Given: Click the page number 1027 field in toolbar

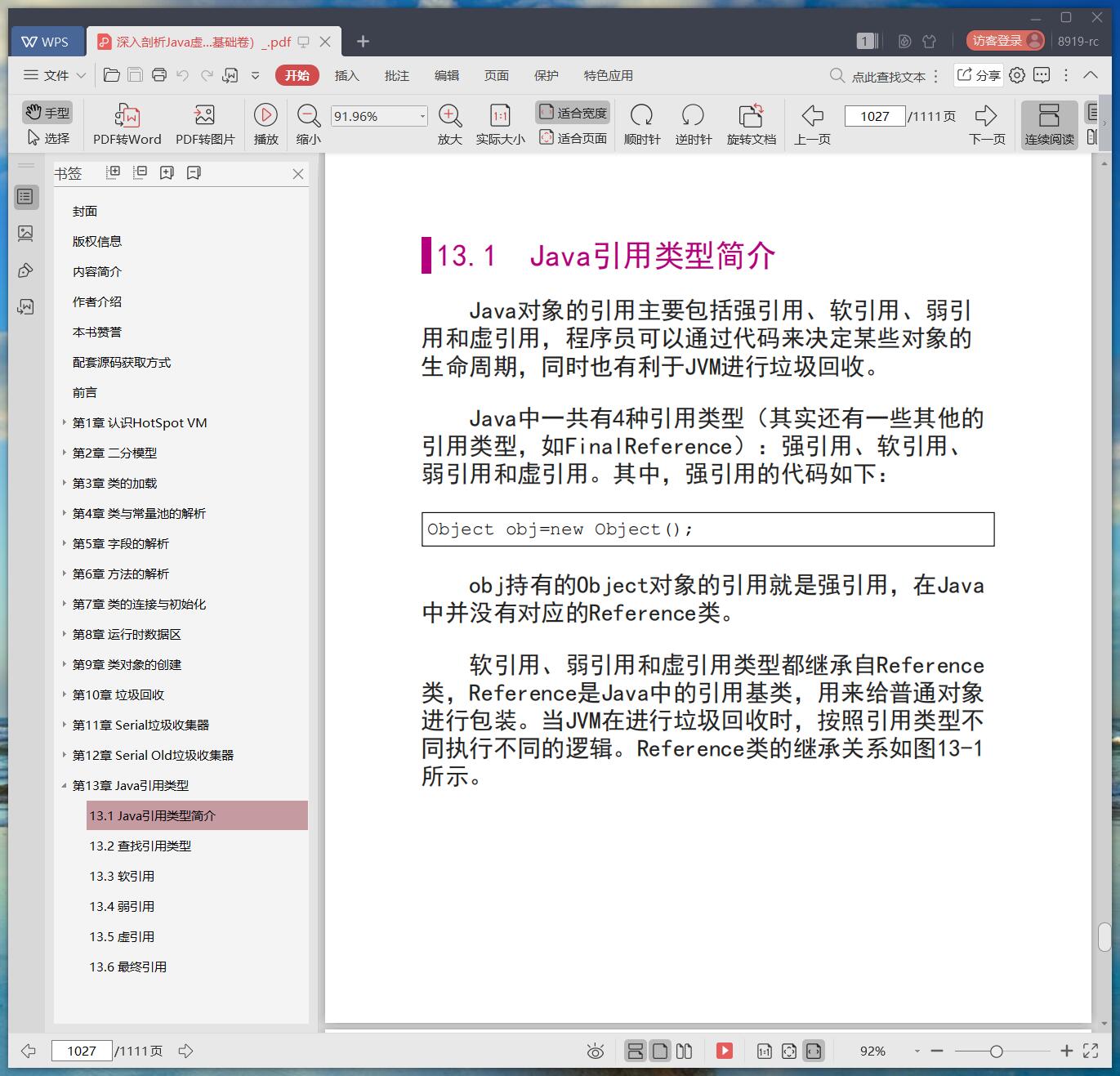Looking at the screenshot, I should point(874,116).
